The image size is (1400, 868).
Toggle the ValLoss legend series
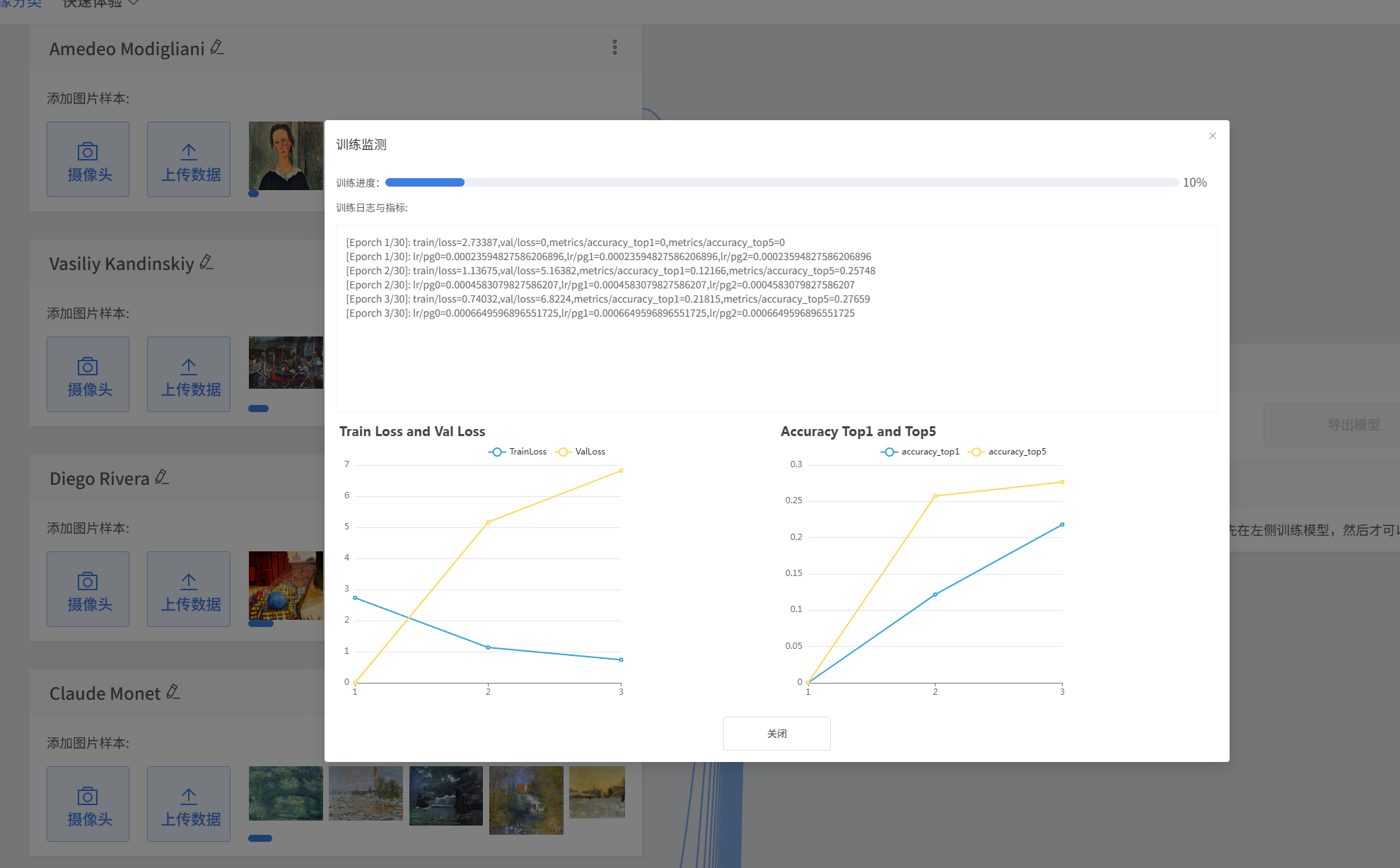581,452
